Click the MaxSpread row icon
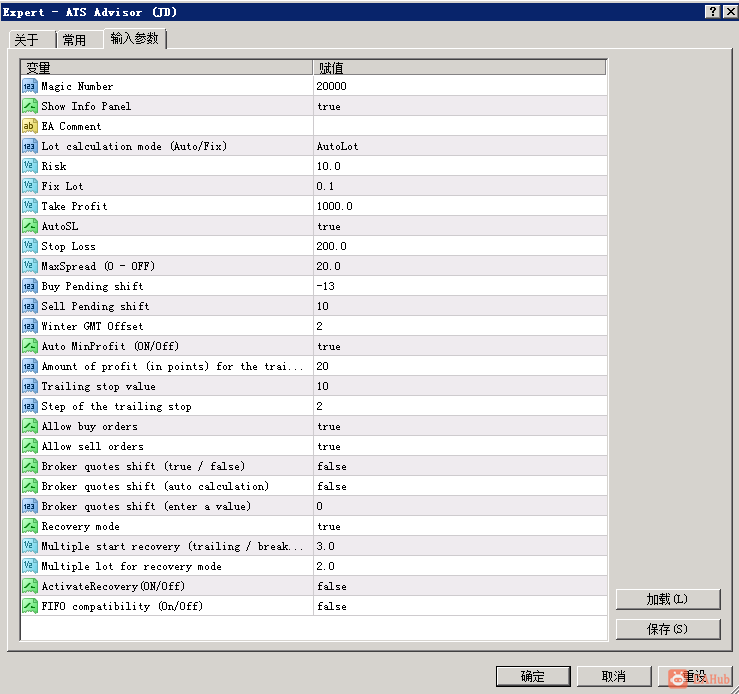The width and height of the screenshot is (739, 694). [29, 266]
